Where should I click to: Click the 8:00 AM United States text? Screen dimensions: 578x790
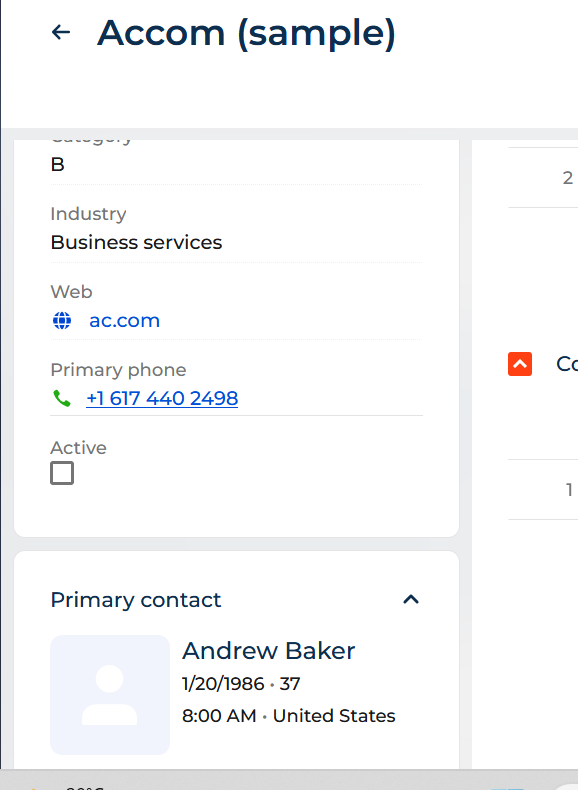[x=289, y=716]
